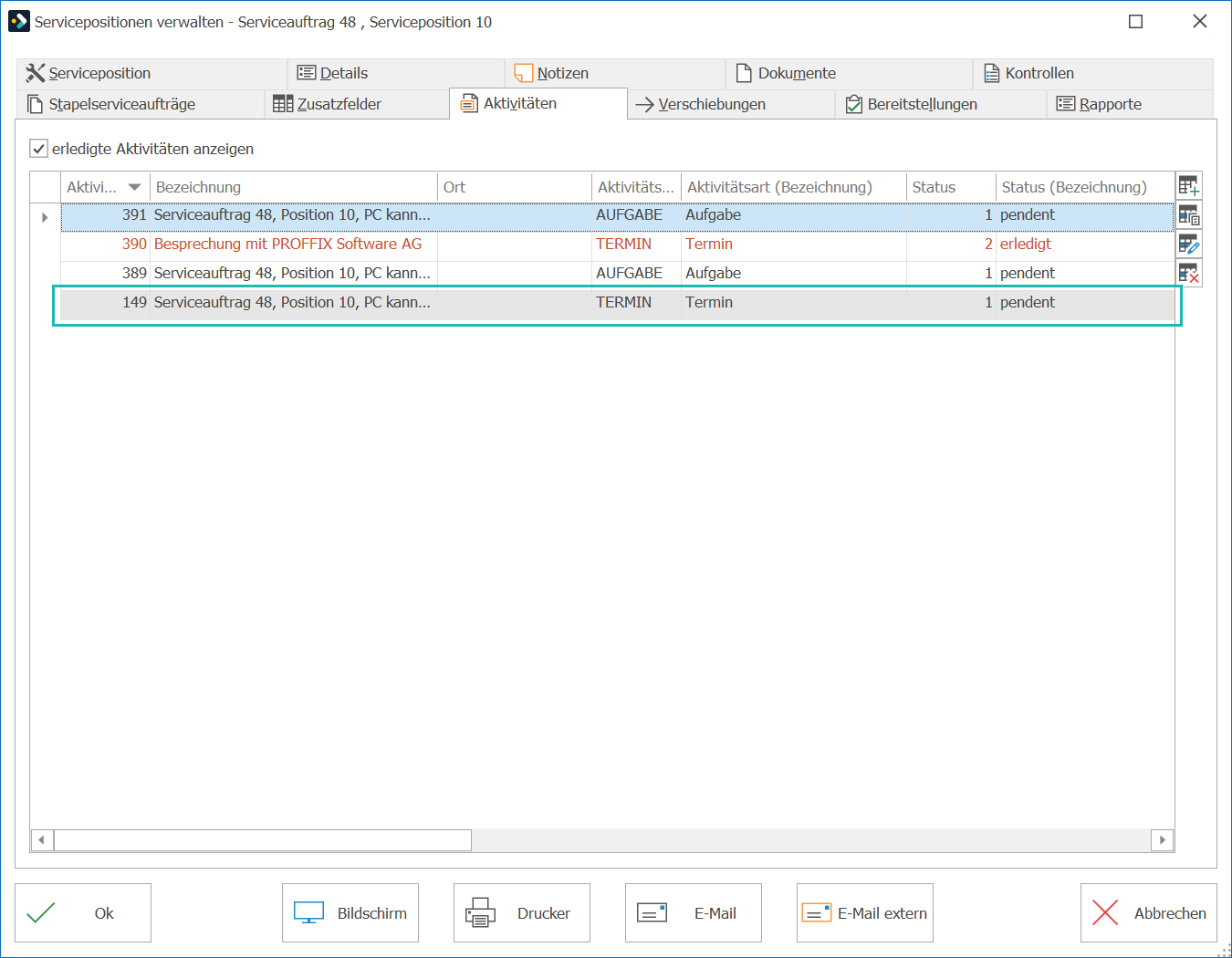Select the Aktivitäten tab
The width and height of the screenshot is (1232, 958).
click(x=538, y=103)
